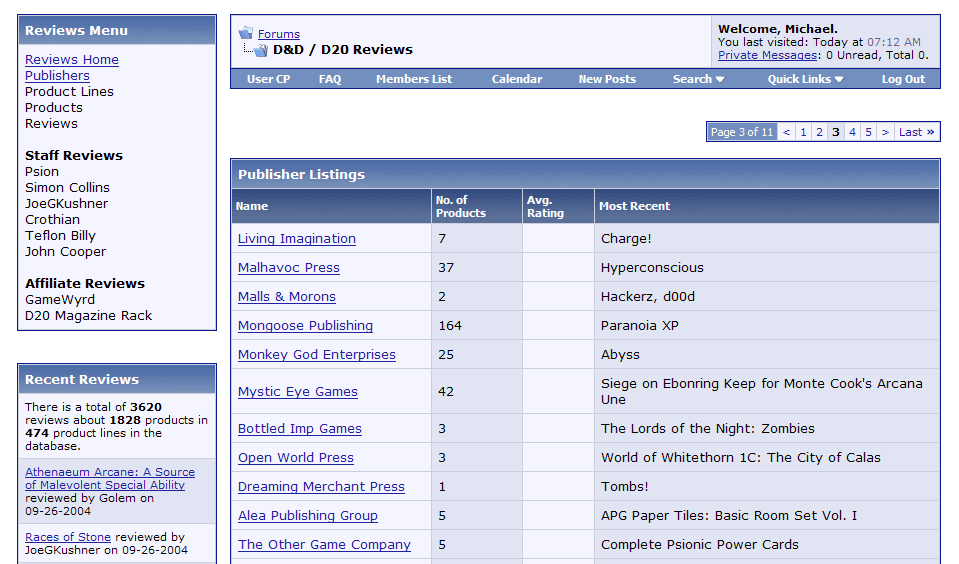Screen dimensions: 959x564
Task: Open Publishers link in Reviews Menu
Action: [x=57, y=75]
